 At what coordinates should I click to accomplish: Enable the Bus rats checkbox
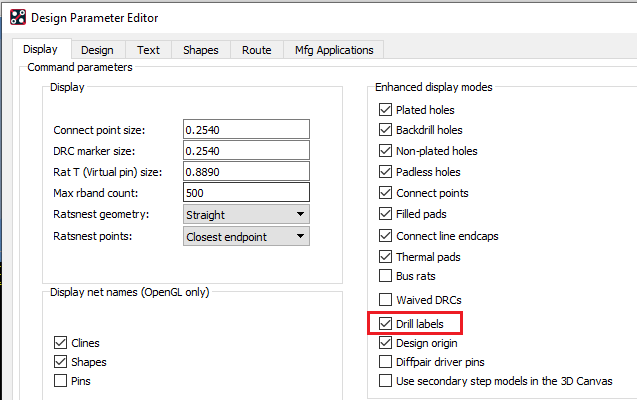(385, 276)
